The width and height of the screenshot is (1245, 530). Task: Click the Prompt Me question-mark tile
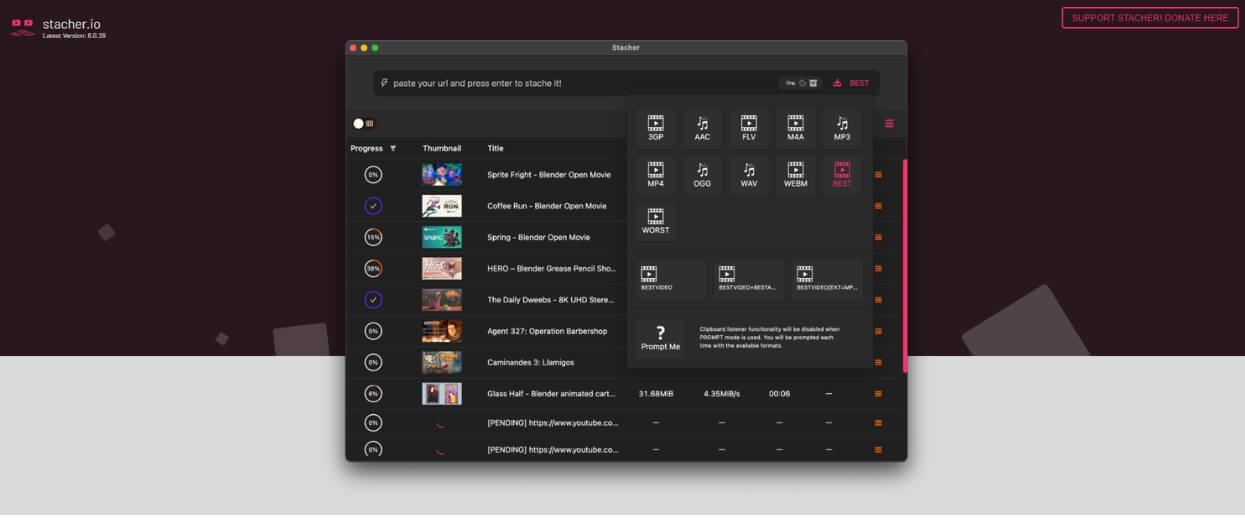tap(660, 338)
